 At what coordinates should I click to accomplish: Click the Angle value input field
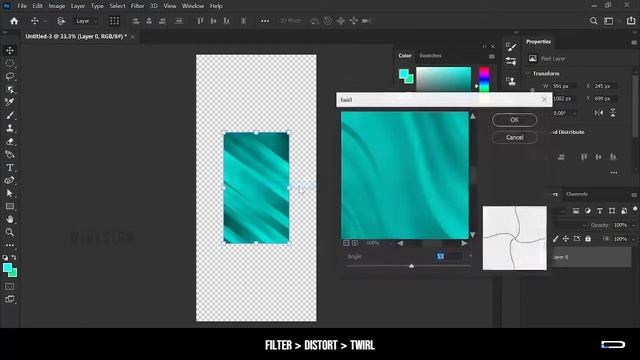pyautogui.click(x=449, y=256)
